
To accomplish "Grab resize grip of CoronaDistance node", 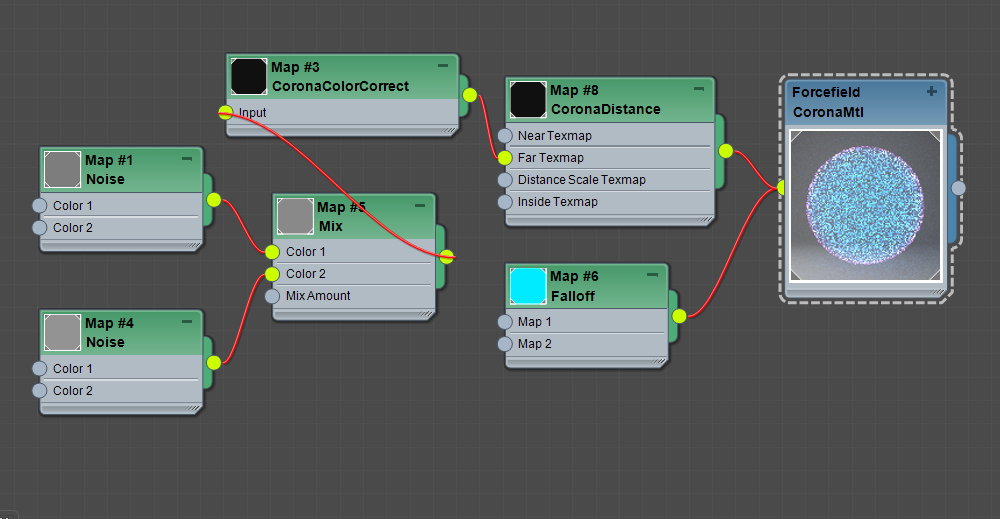I will 704,220.
